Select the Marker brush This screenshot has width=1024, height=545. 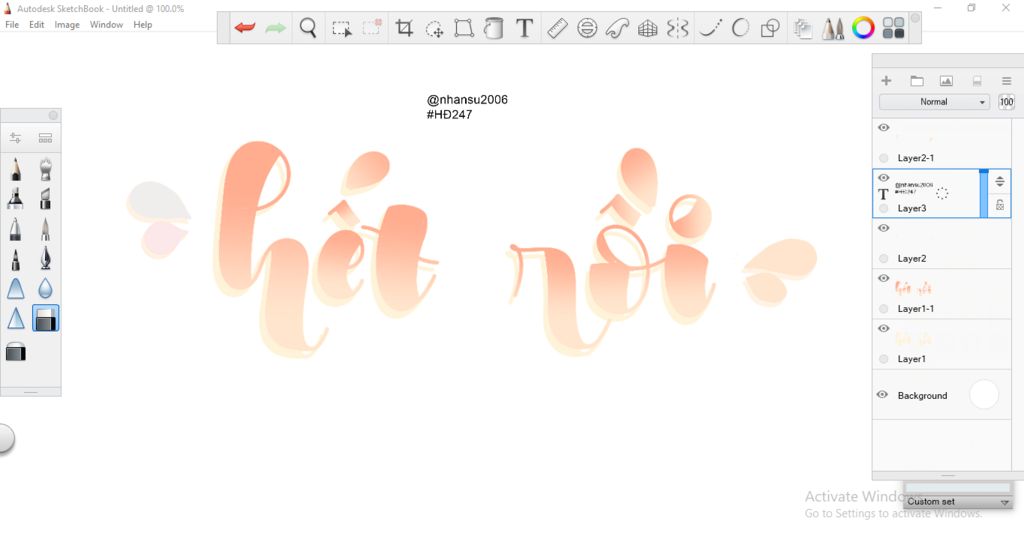[16, 198]
